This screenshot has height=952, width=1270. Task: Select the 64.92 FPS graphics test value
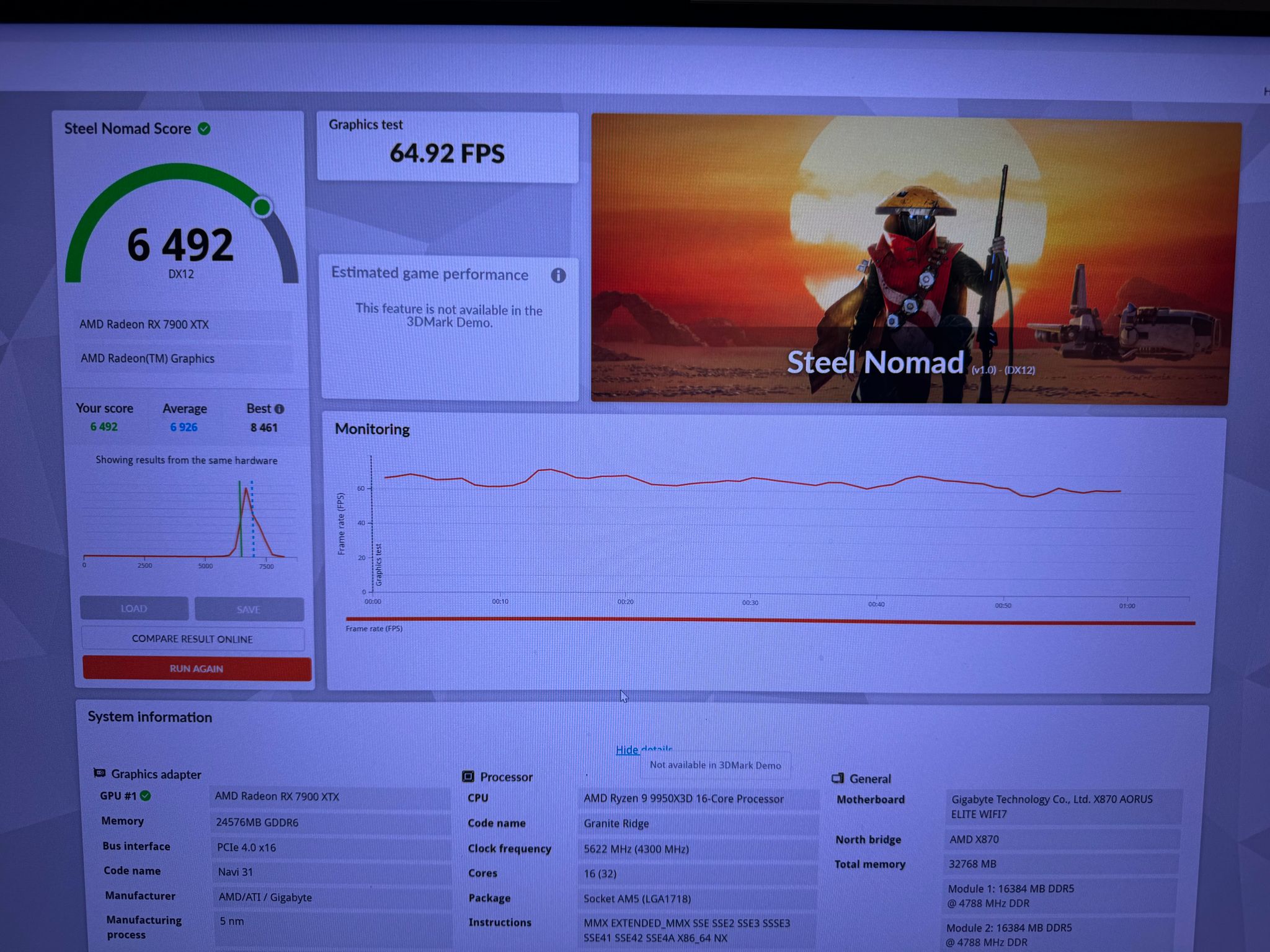click(447, 153)
